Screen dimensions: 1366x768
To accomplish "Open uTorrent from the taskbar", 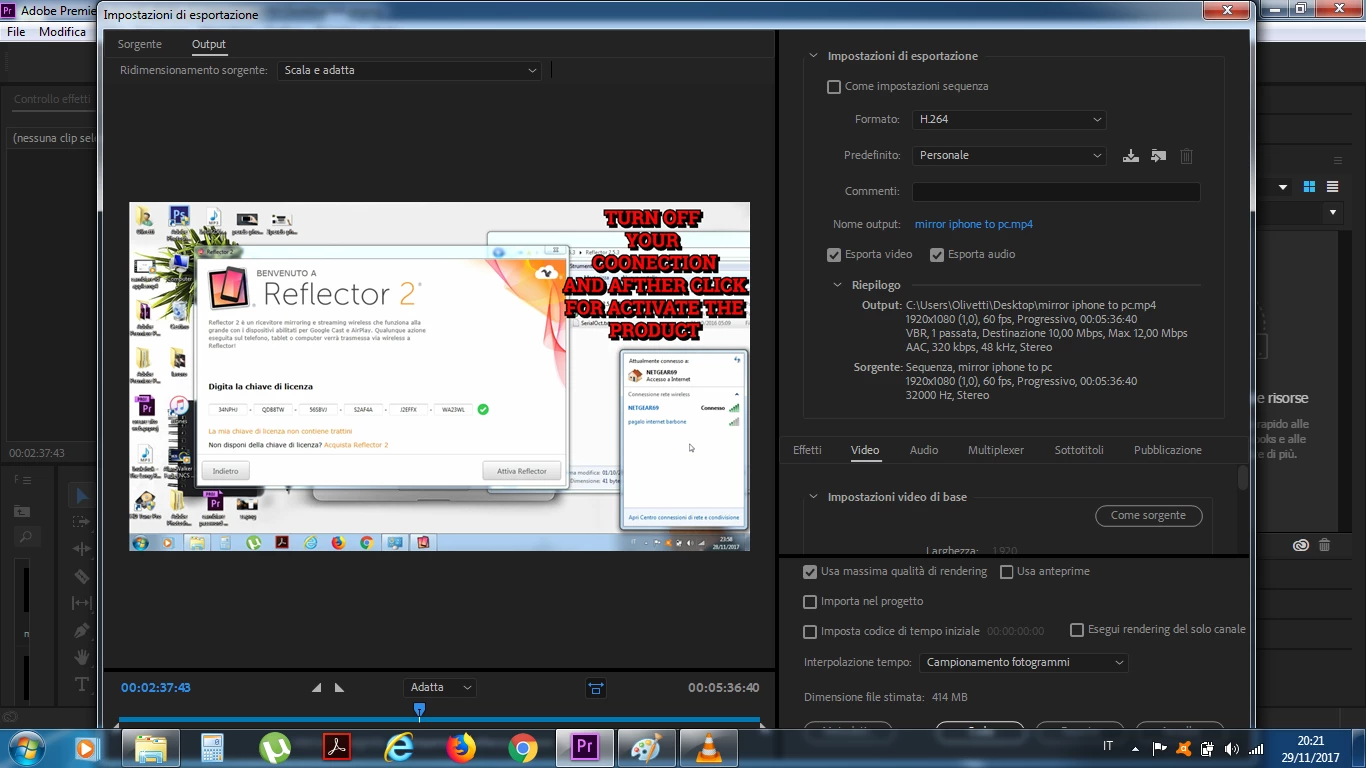I will (x=275, y=748).
